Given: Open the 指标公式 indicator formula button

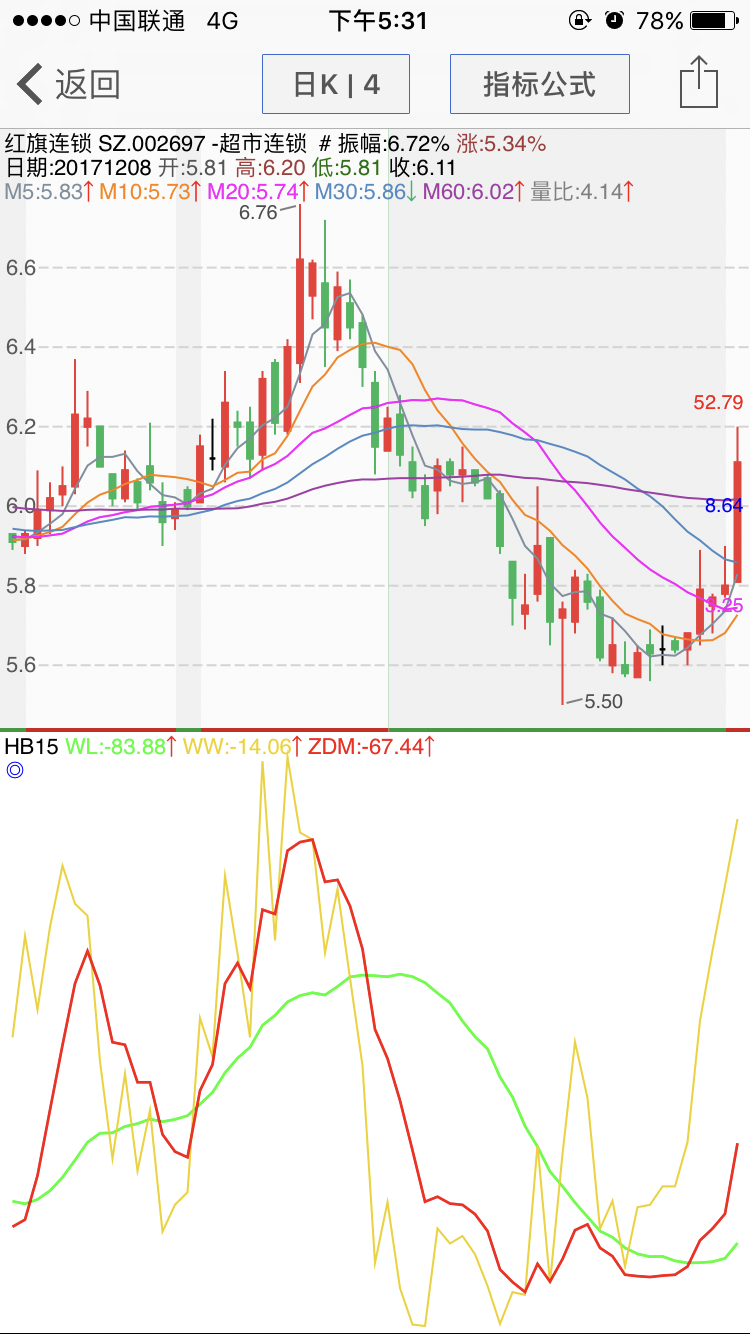Looking at the screenshot, I should (x=539, y=84).
